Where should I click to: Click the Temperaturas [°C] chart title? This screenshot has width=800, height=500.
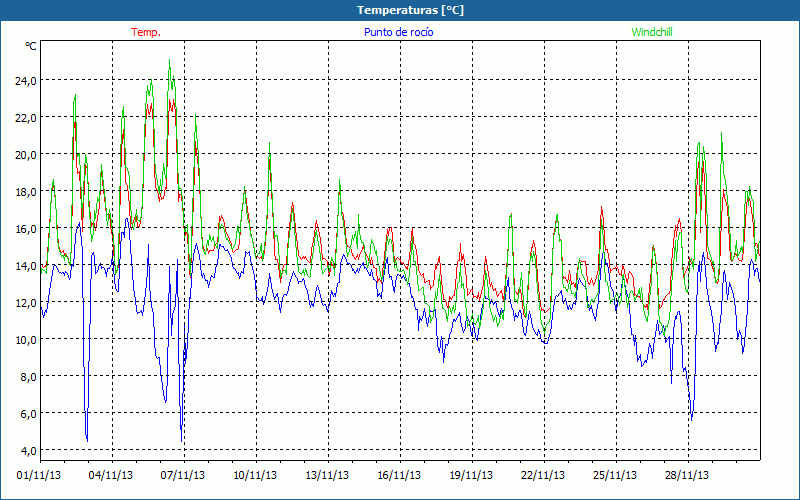point(410,10)
